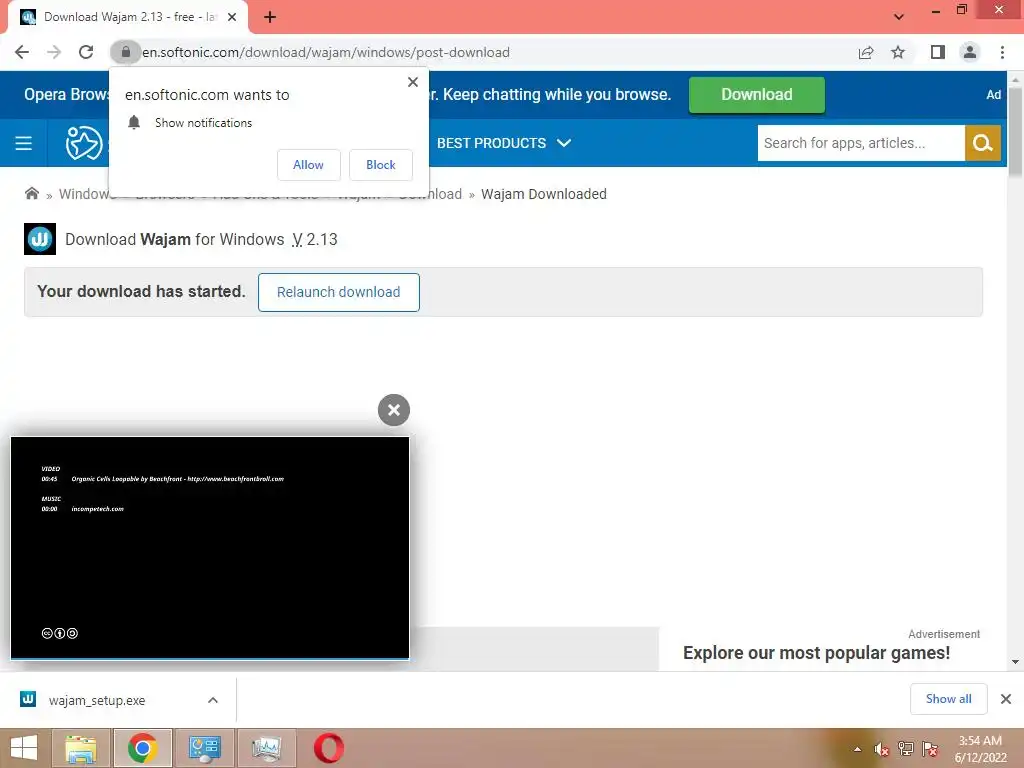Open the side panel icon
The width and height of the screenshot is (1024, 768).
point(938,52)
